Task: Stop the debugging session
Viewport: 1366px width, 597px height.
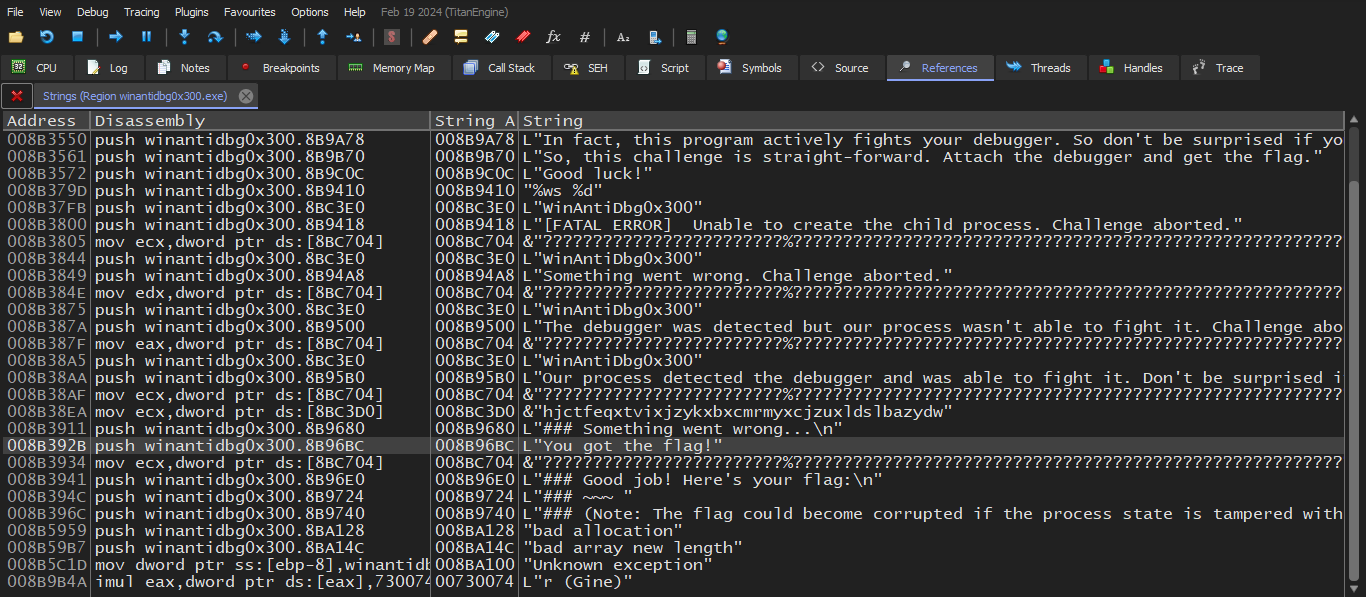Action: (77, 37)
